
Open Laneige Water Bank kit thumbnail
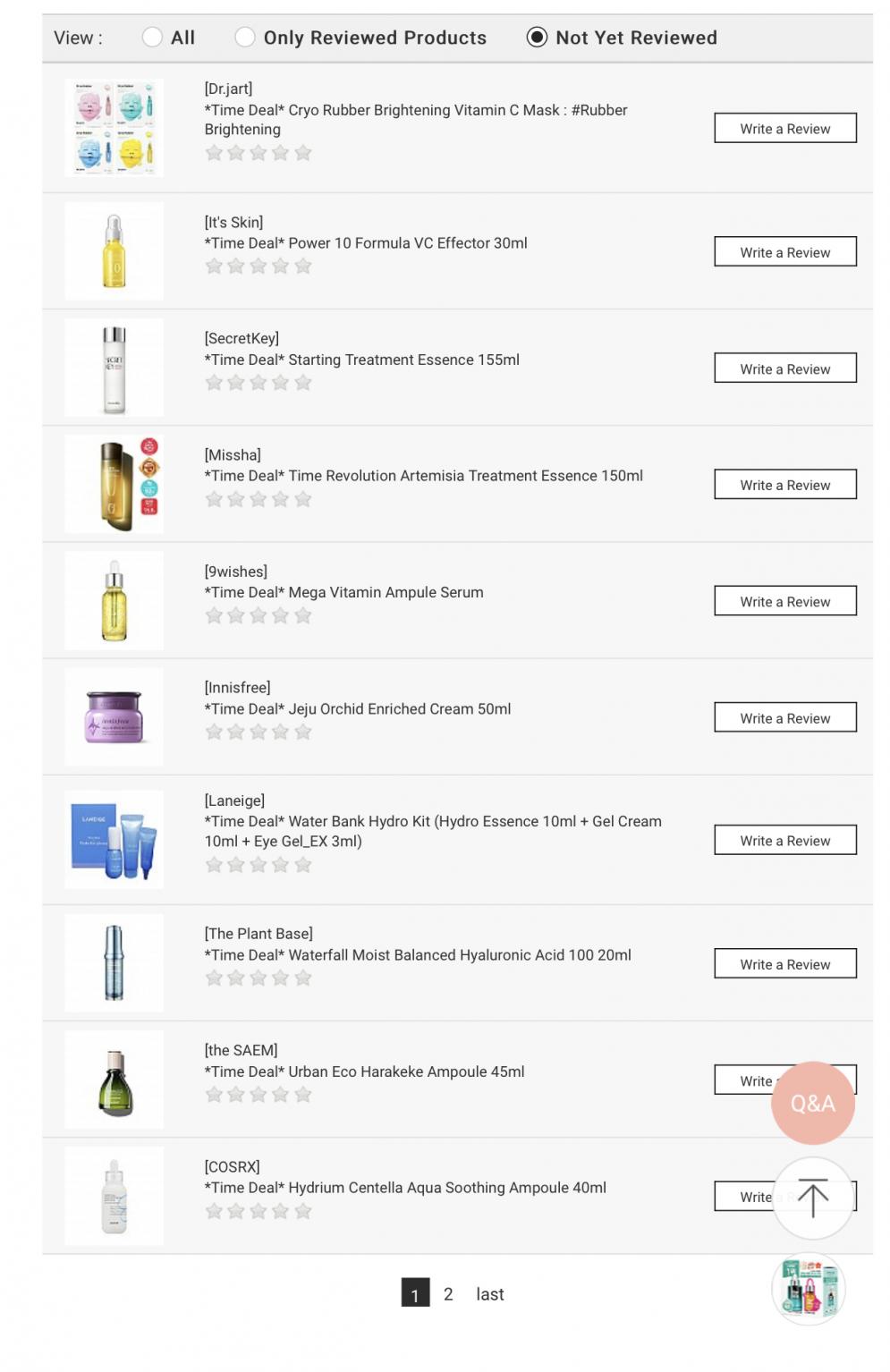tap(114, 840)
